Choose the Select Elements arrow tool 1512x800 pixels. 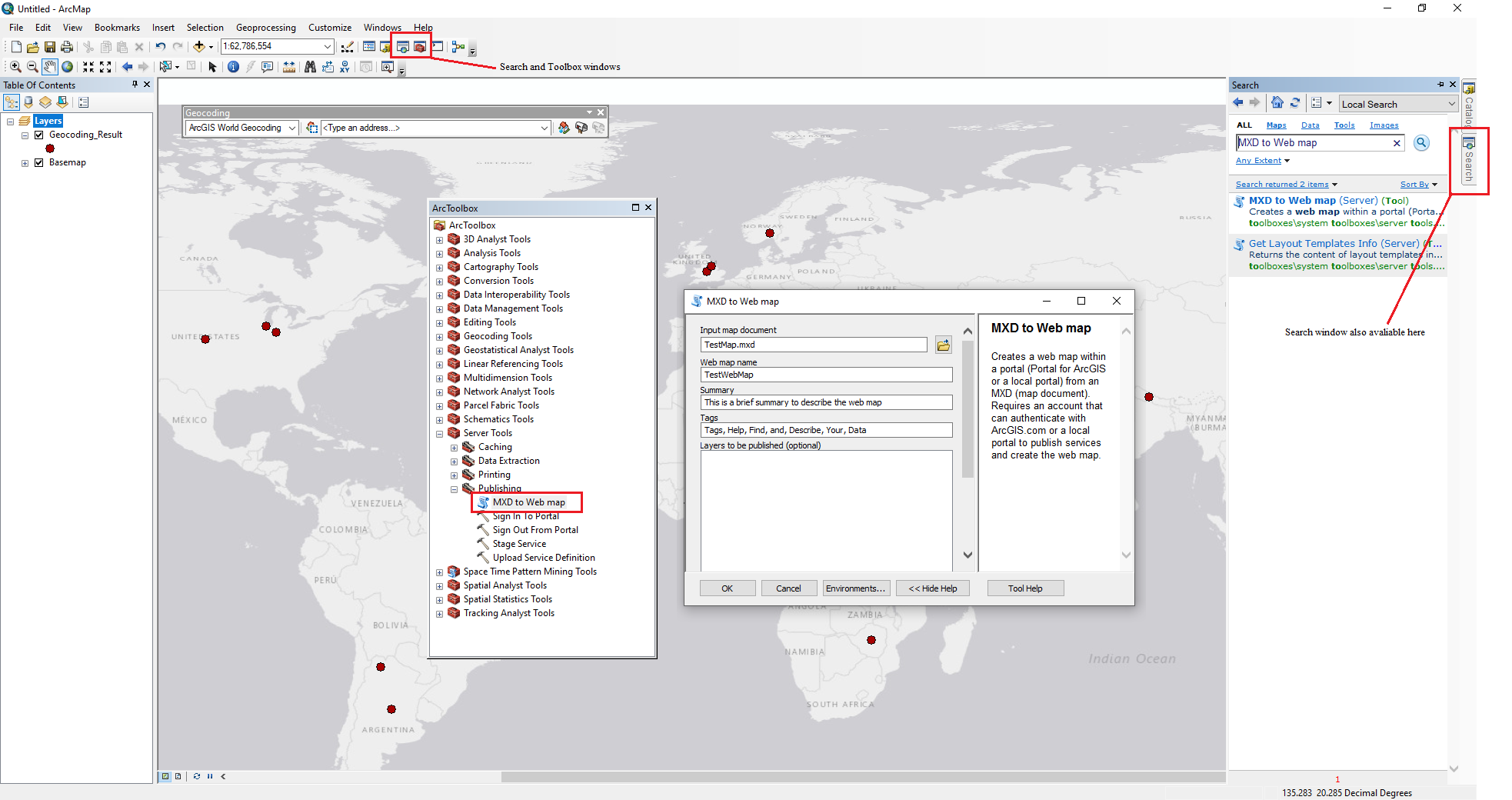[x=213, y=67]
